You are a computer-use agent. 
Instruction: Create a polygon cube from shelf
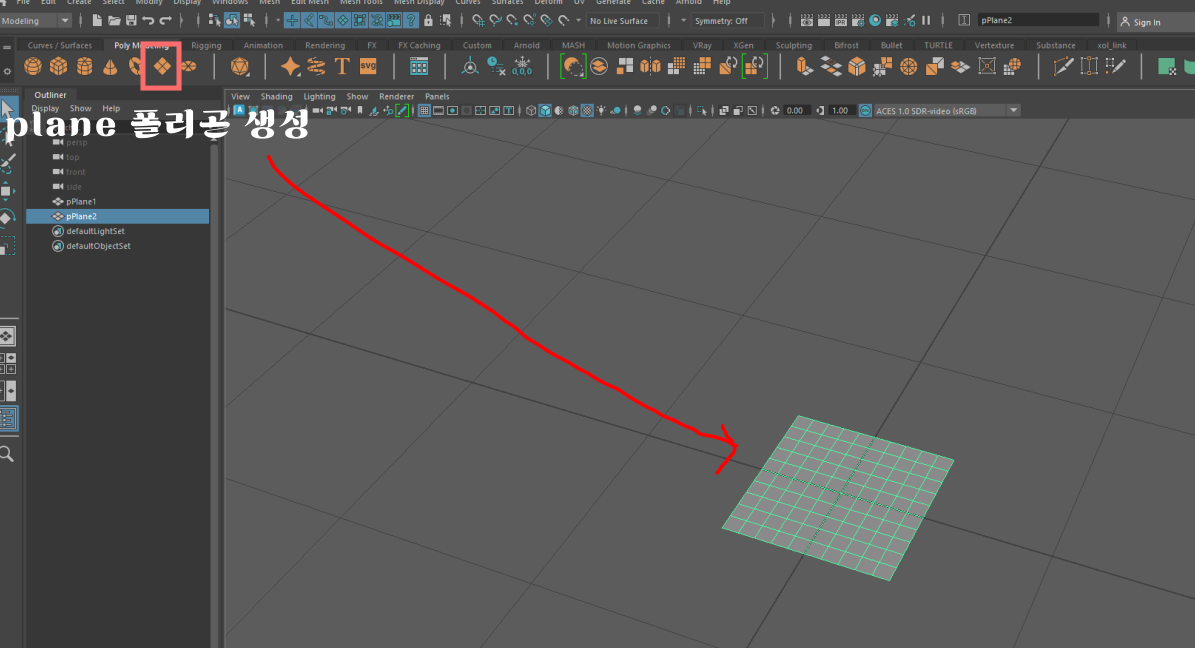click(x=59, y=67)
